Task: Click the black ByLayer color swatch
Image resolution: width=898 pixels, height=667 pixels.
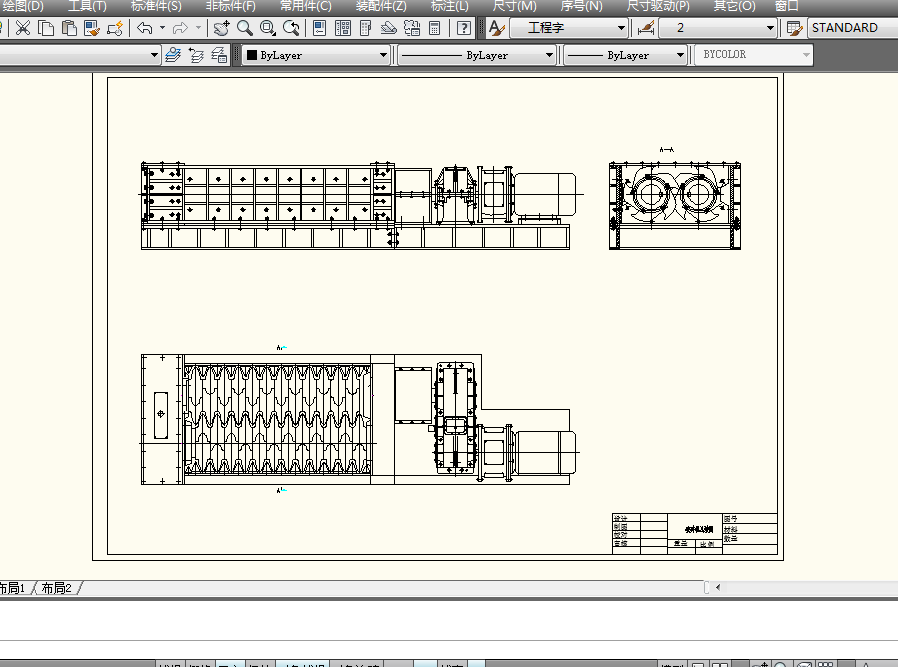Action: point(252,56)
